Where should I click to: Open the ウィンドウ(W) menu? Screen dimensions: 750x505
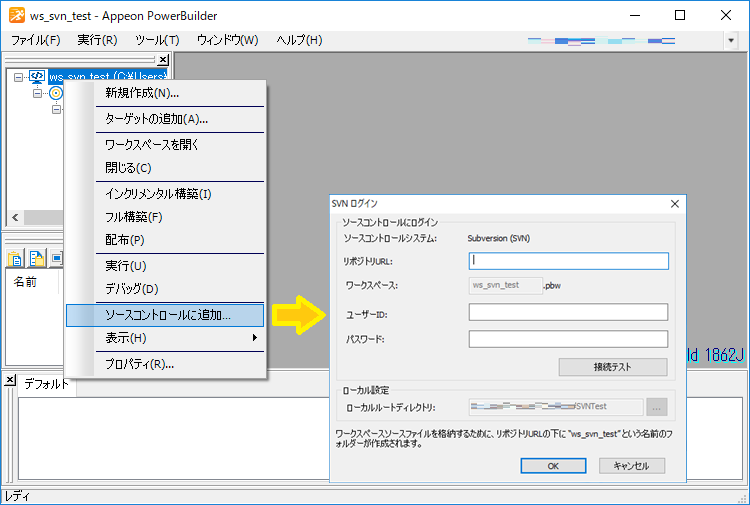click(228, 40)
